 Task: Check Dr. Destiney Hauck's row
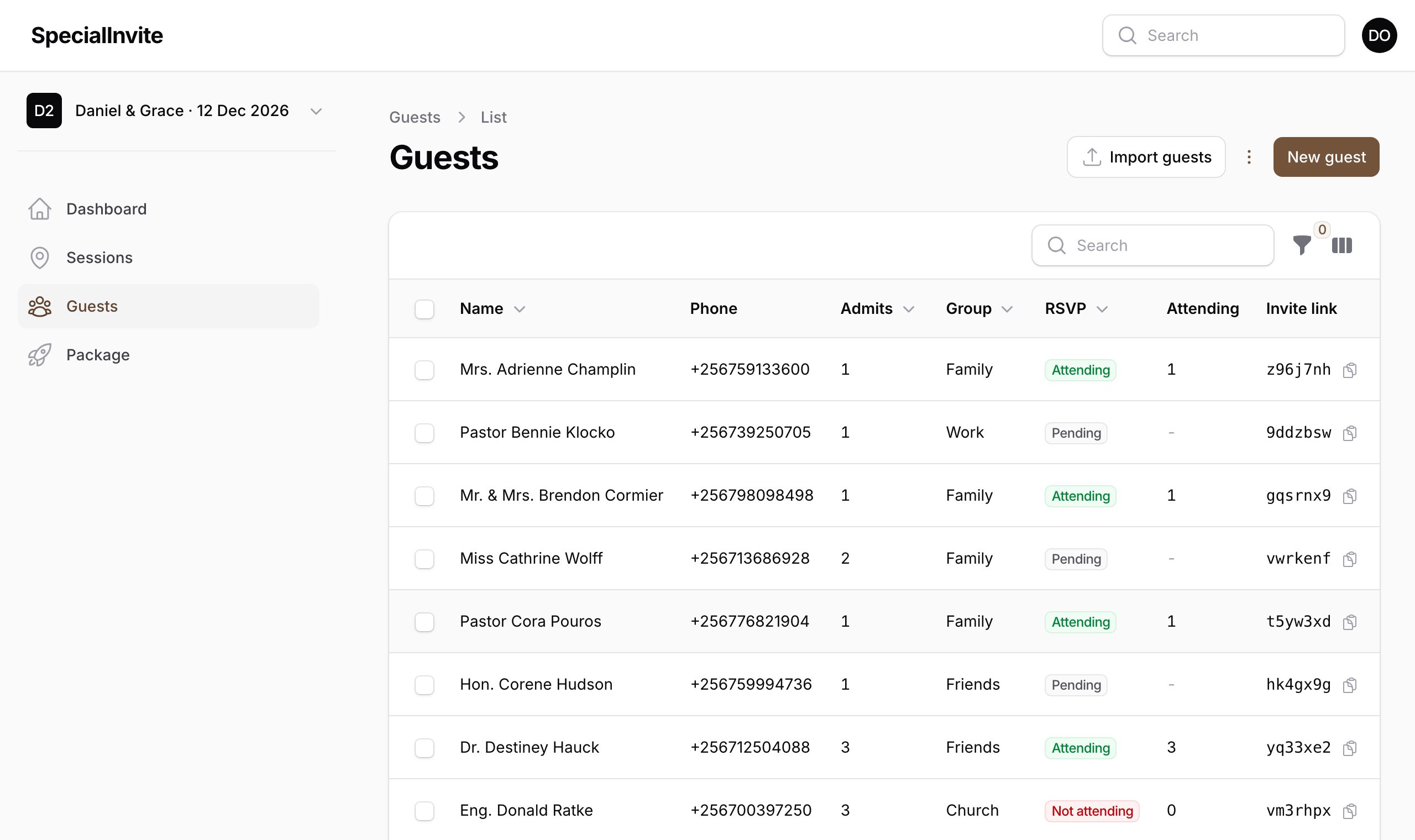pos(424,748)
